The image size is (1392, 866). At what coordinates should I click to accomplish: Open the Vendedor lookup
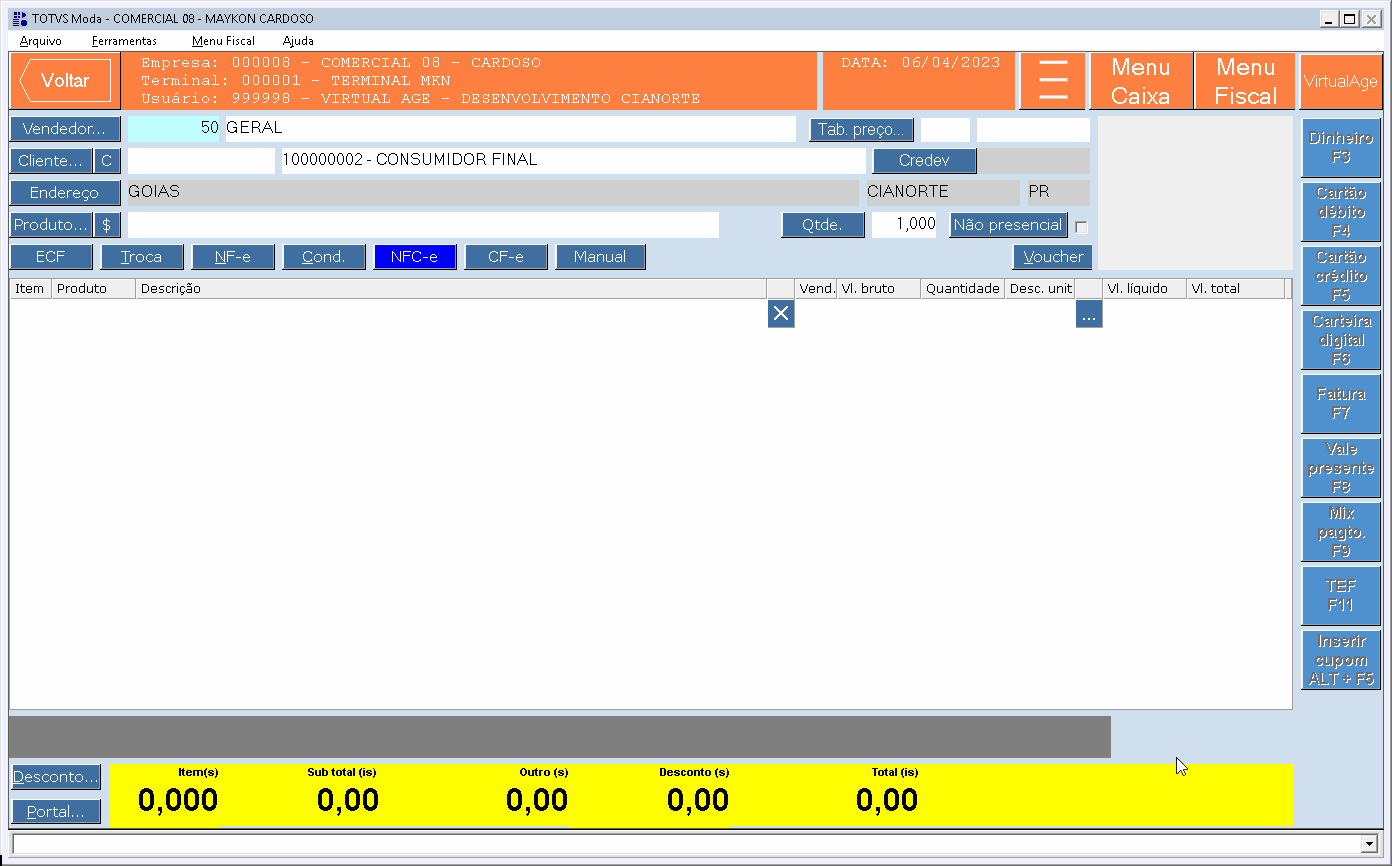[65, 129]
